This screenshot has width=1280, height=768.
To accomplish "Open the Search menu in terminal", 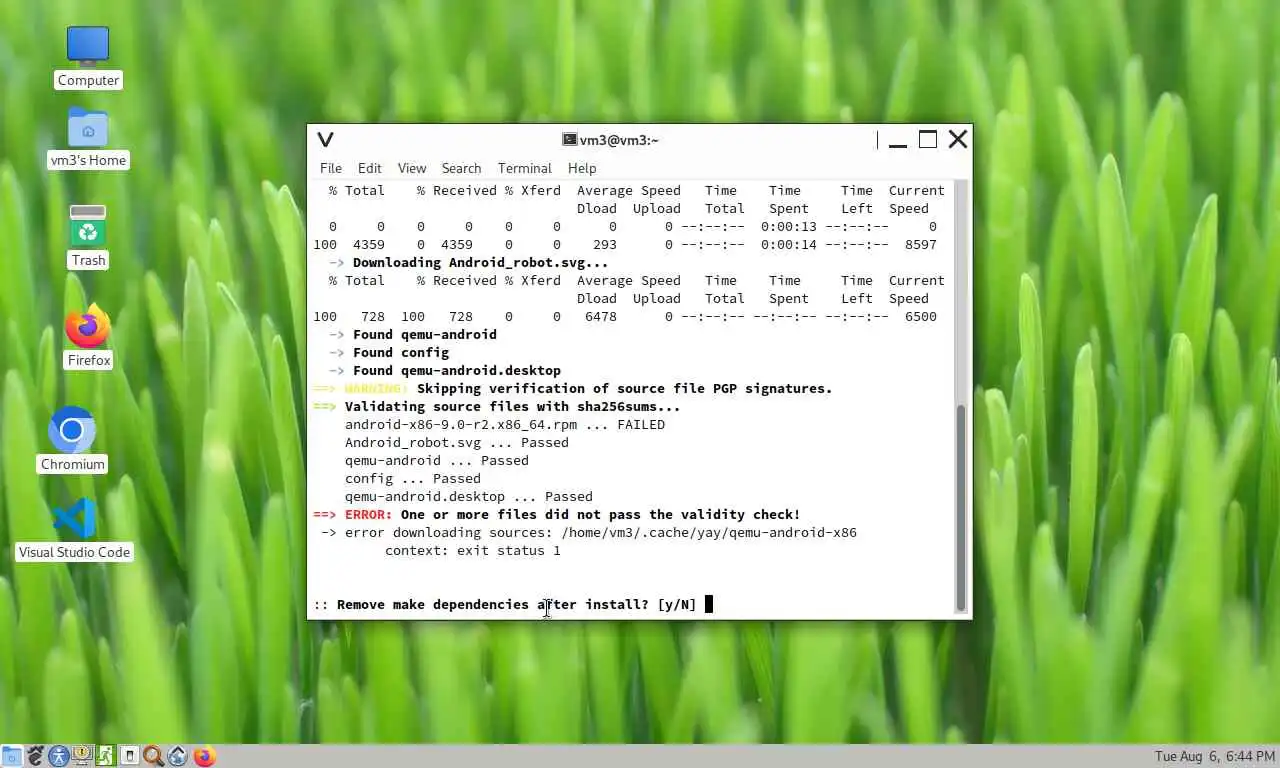I will (461, 168).
